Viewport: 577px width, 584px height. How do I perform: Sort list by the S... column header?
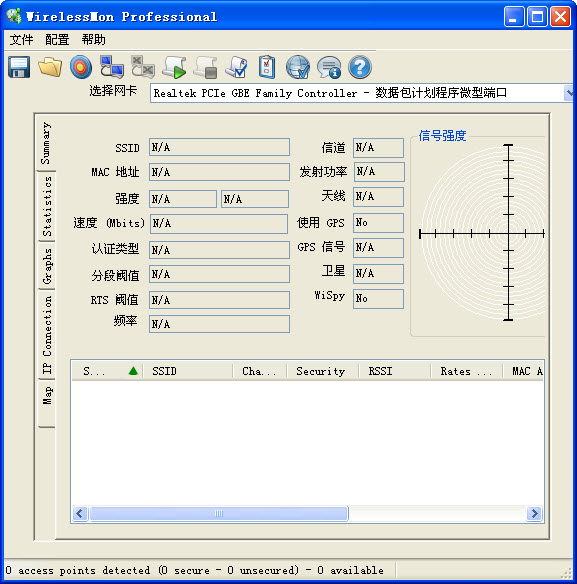[108, 371]
